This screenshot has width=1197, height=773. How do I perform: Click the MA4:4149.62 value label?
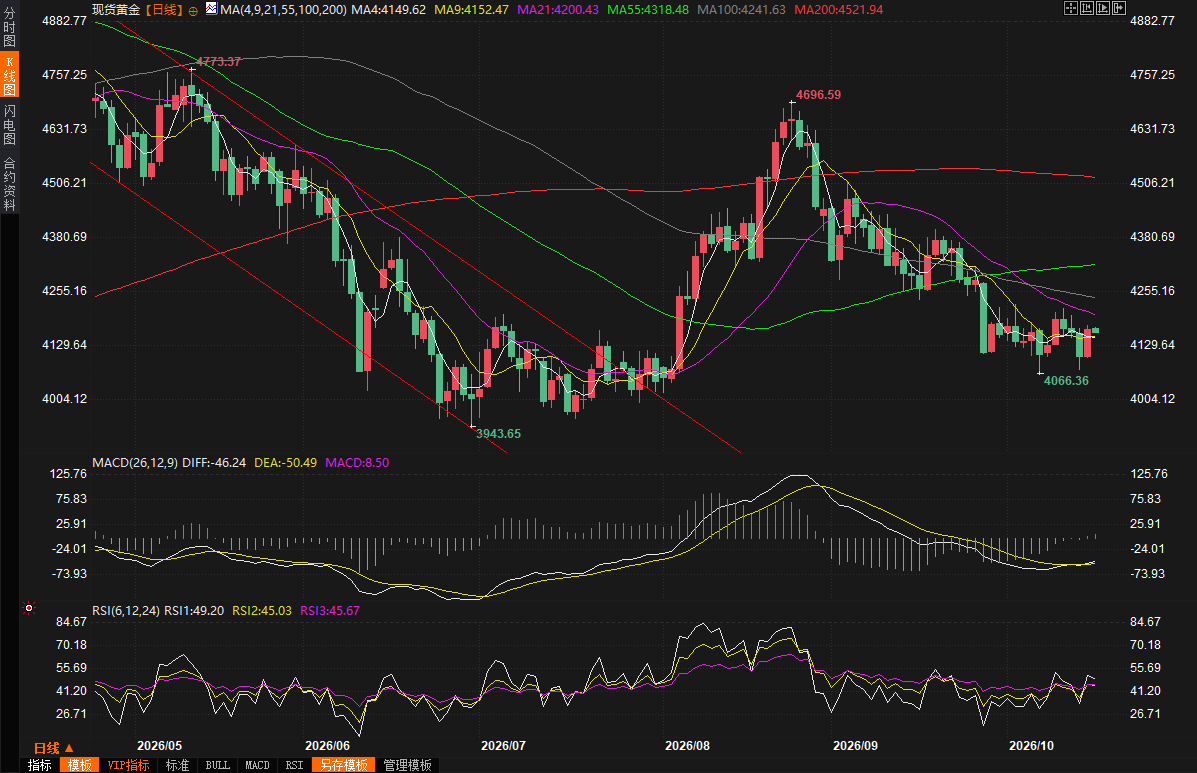(389, 9)
